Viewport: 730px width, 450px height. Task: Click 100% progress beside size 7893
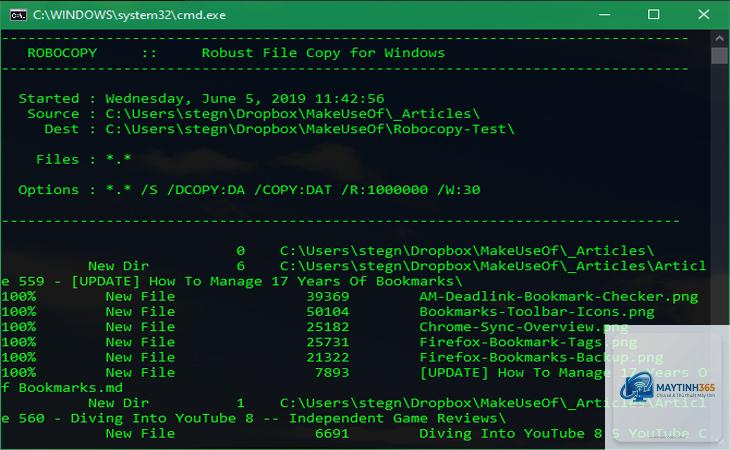[19, 373]
